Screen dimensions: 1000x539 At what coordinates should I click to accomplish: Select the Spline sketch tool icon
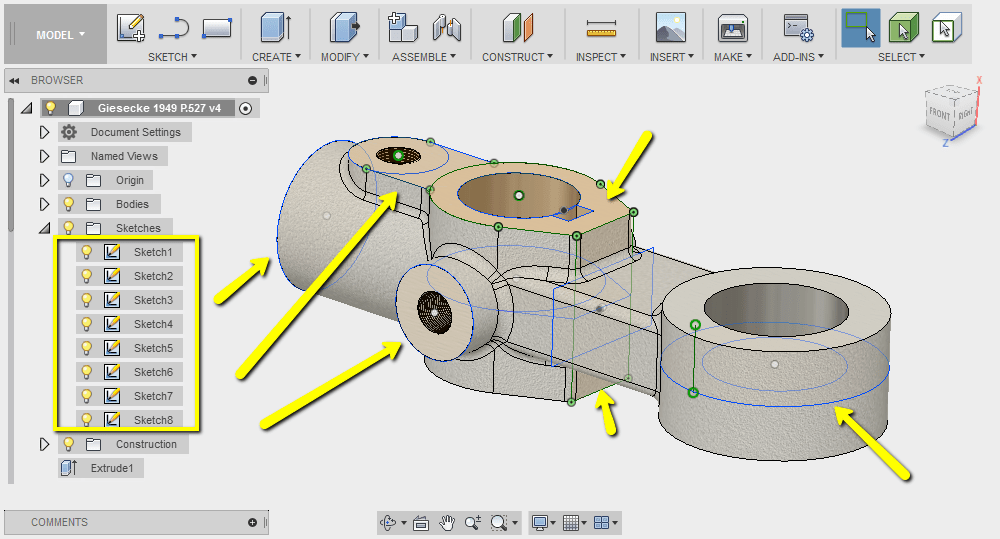173,28
